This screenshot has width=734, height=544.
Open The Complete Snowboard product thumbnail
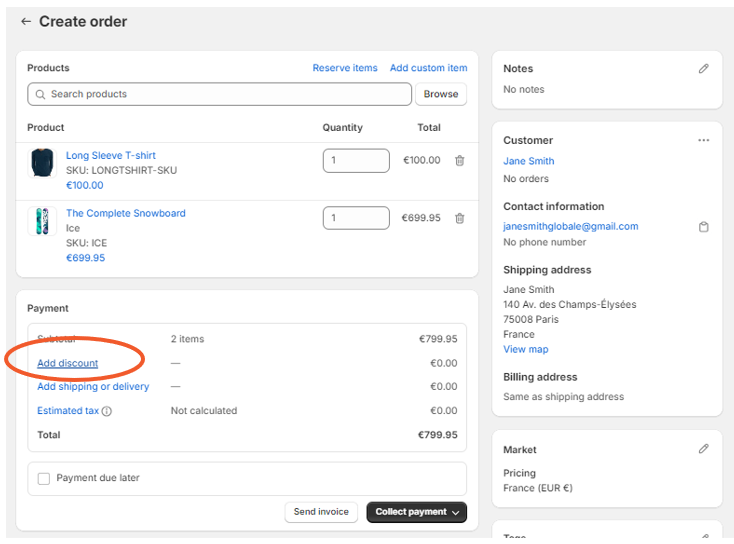click(x=42, y=222)
